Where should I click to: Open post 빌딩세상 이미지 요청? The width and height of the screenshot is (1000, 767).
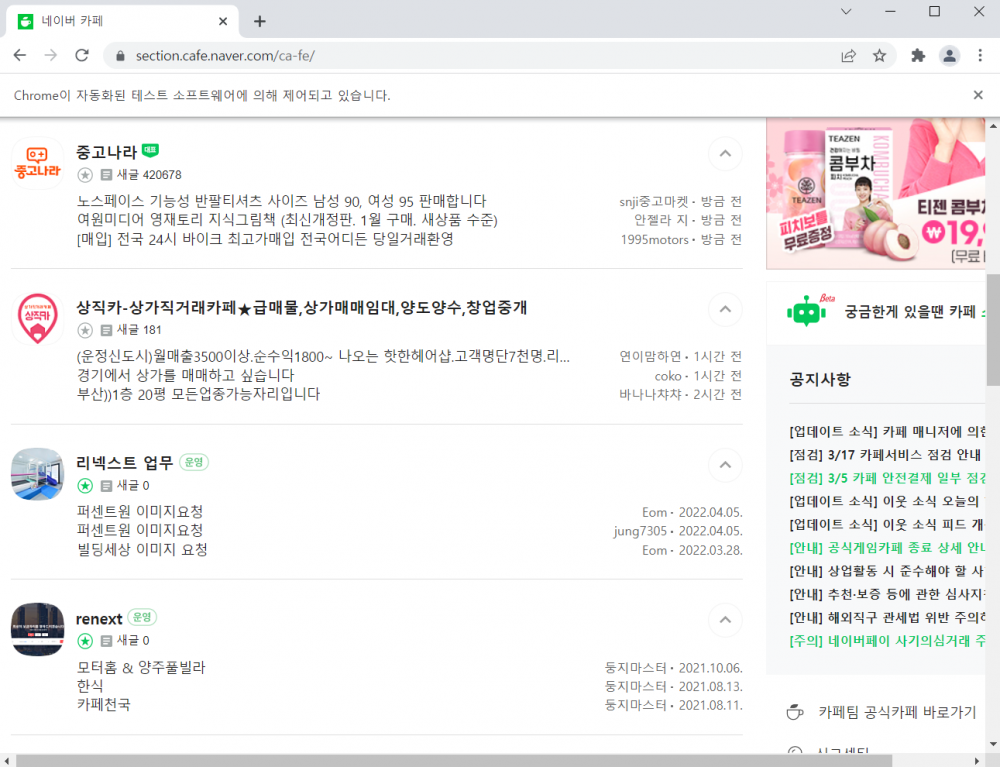(x=142, y=550)
